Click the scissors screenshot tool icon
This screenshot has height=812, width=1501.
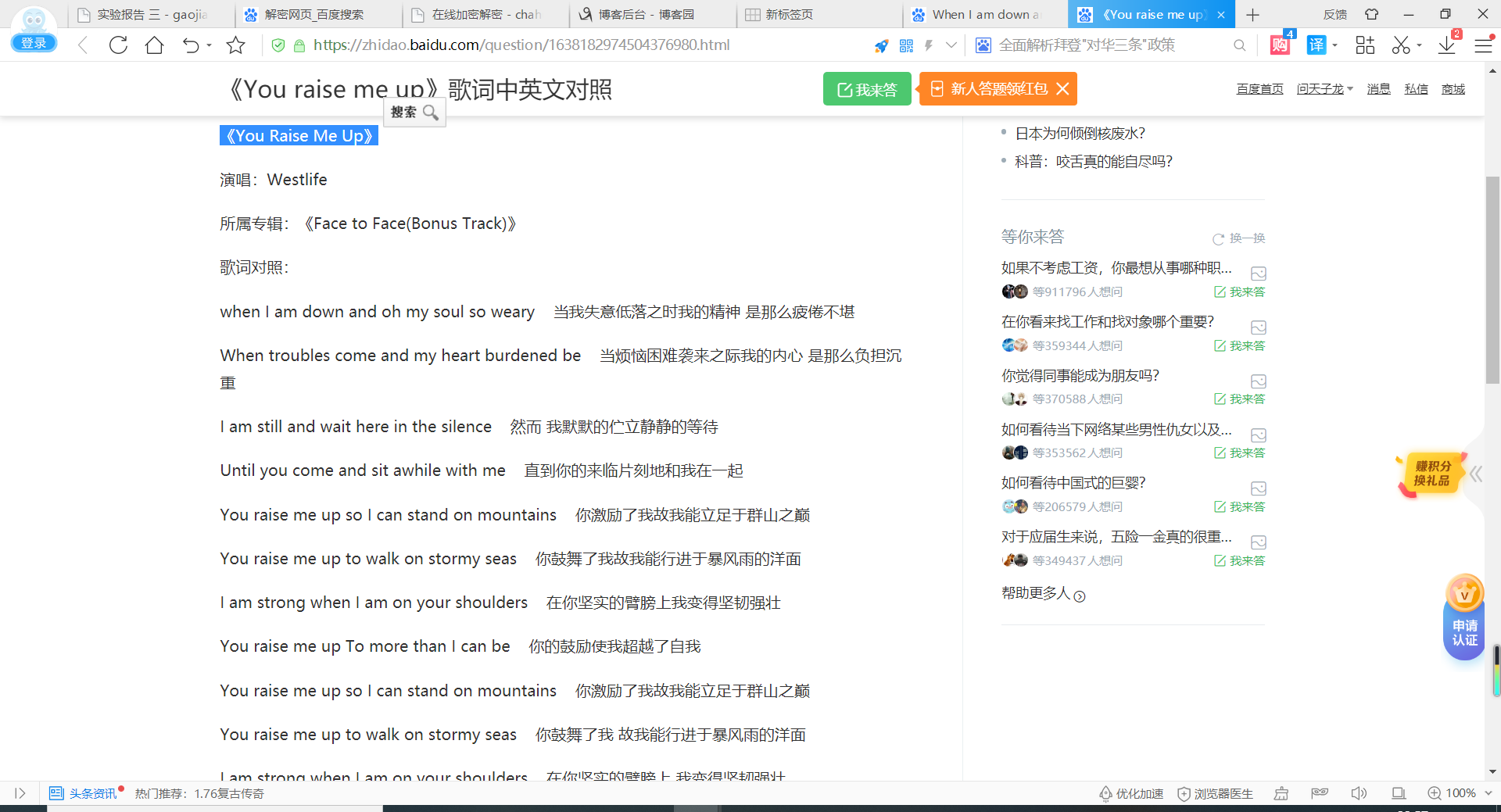pos(1401,45)
